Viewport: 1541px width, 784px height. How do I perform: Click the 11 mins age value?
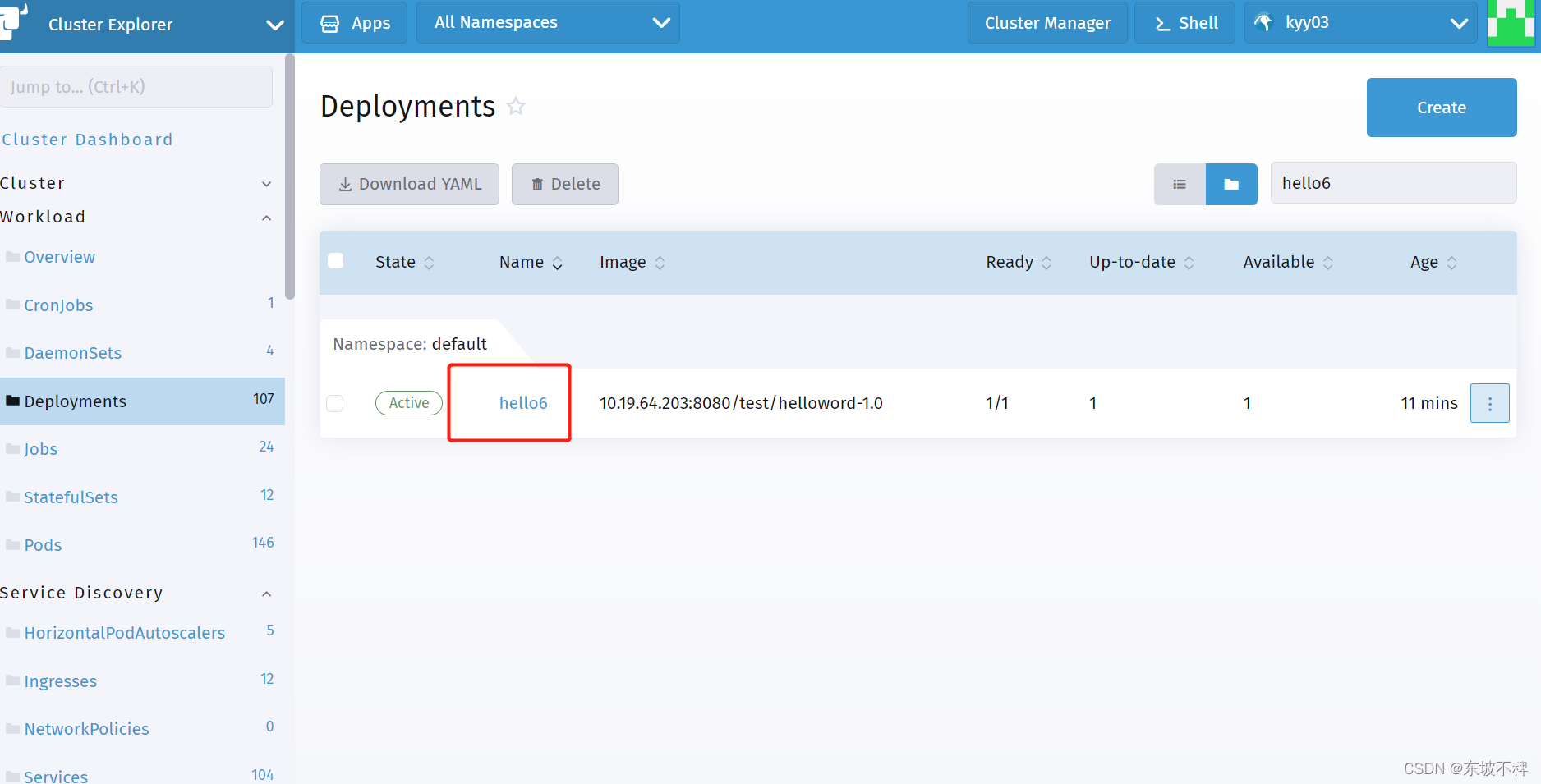[x=1429, y=403]
